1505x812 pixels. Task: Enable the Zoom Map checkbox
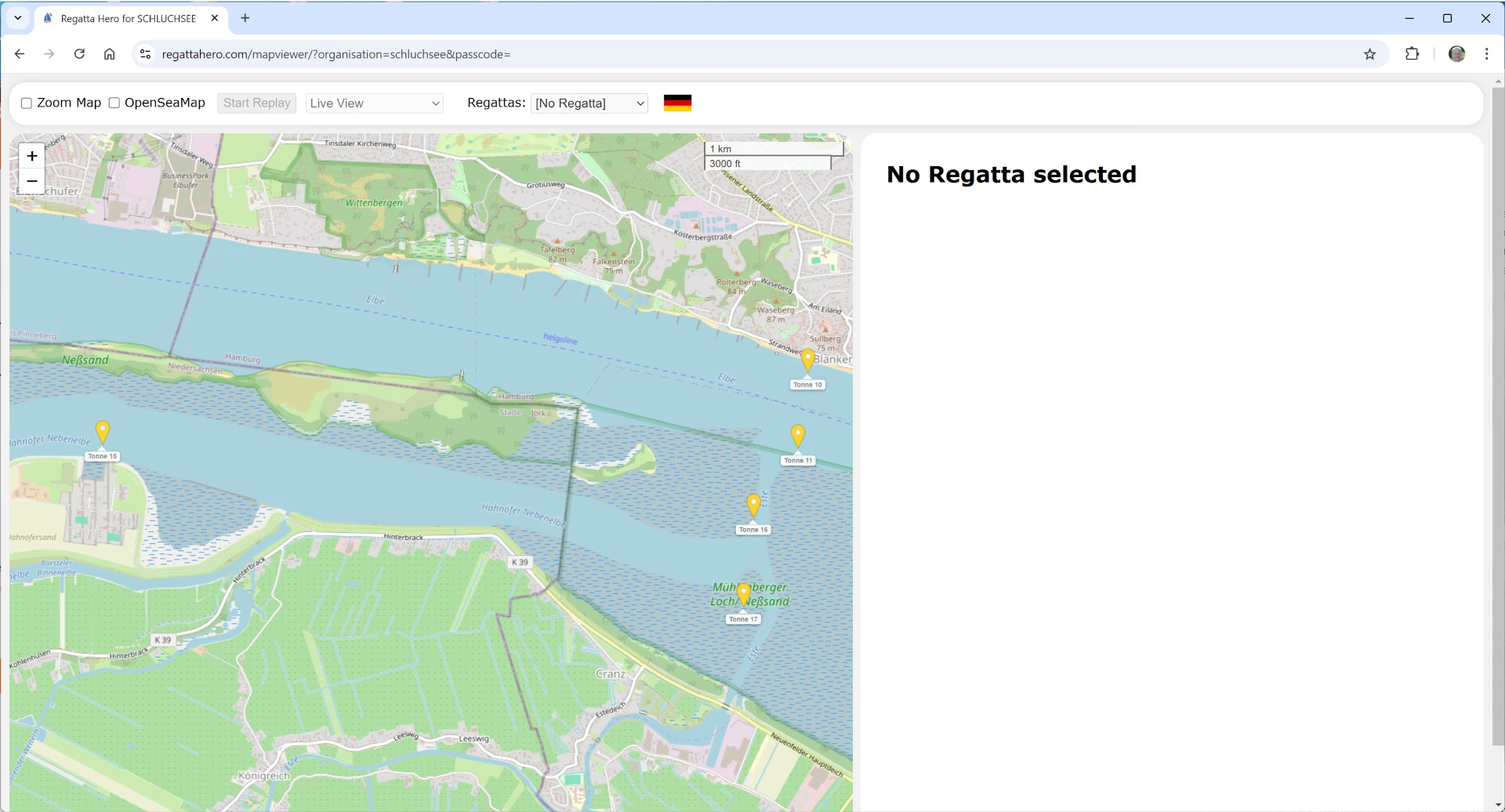click(x=27, y=103)
